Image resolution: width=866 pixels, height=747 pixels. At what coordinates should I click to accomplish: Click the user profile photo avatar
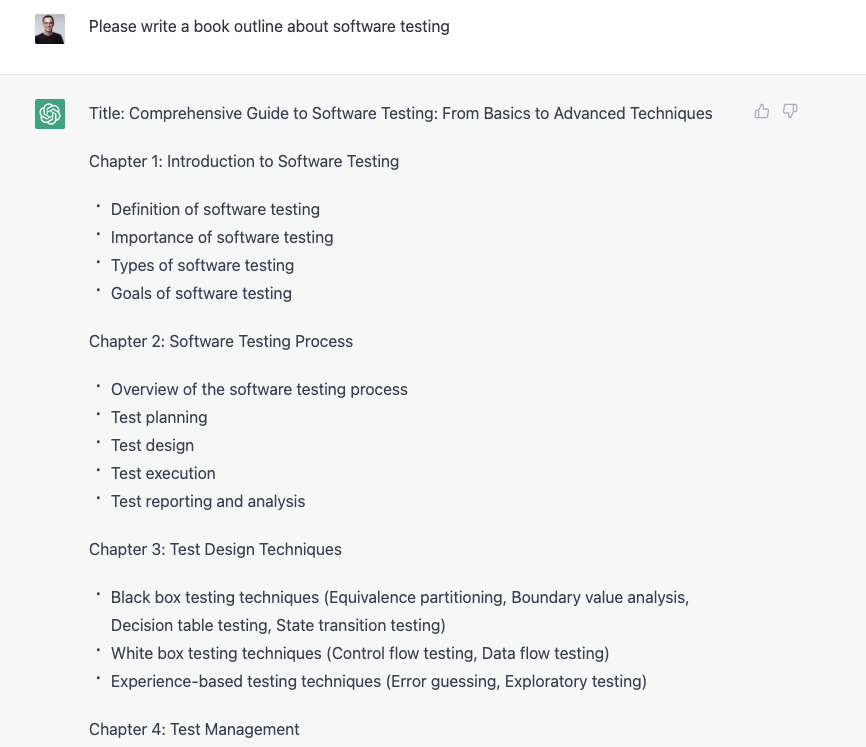50,29
